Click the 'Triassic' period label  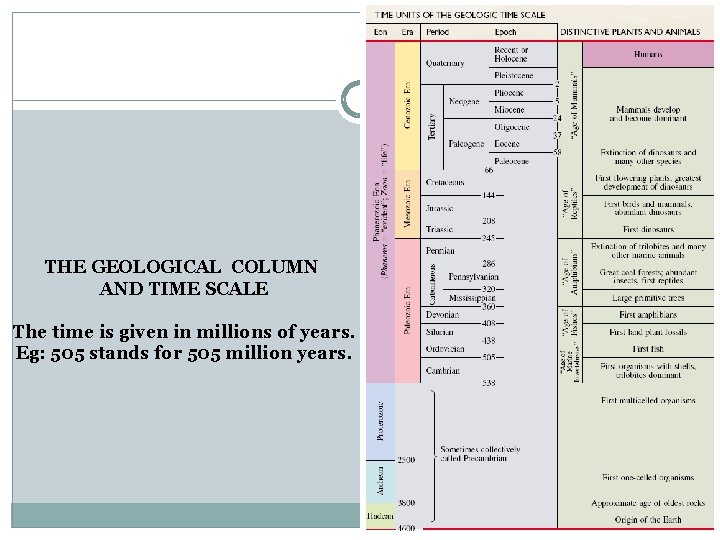[439, 229]
